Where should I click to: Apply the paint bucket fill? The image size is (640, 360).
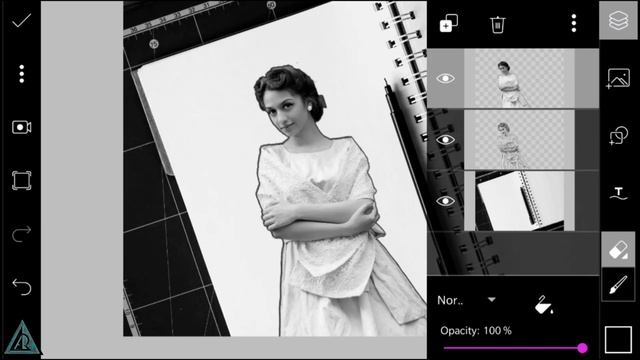point(544,304)
